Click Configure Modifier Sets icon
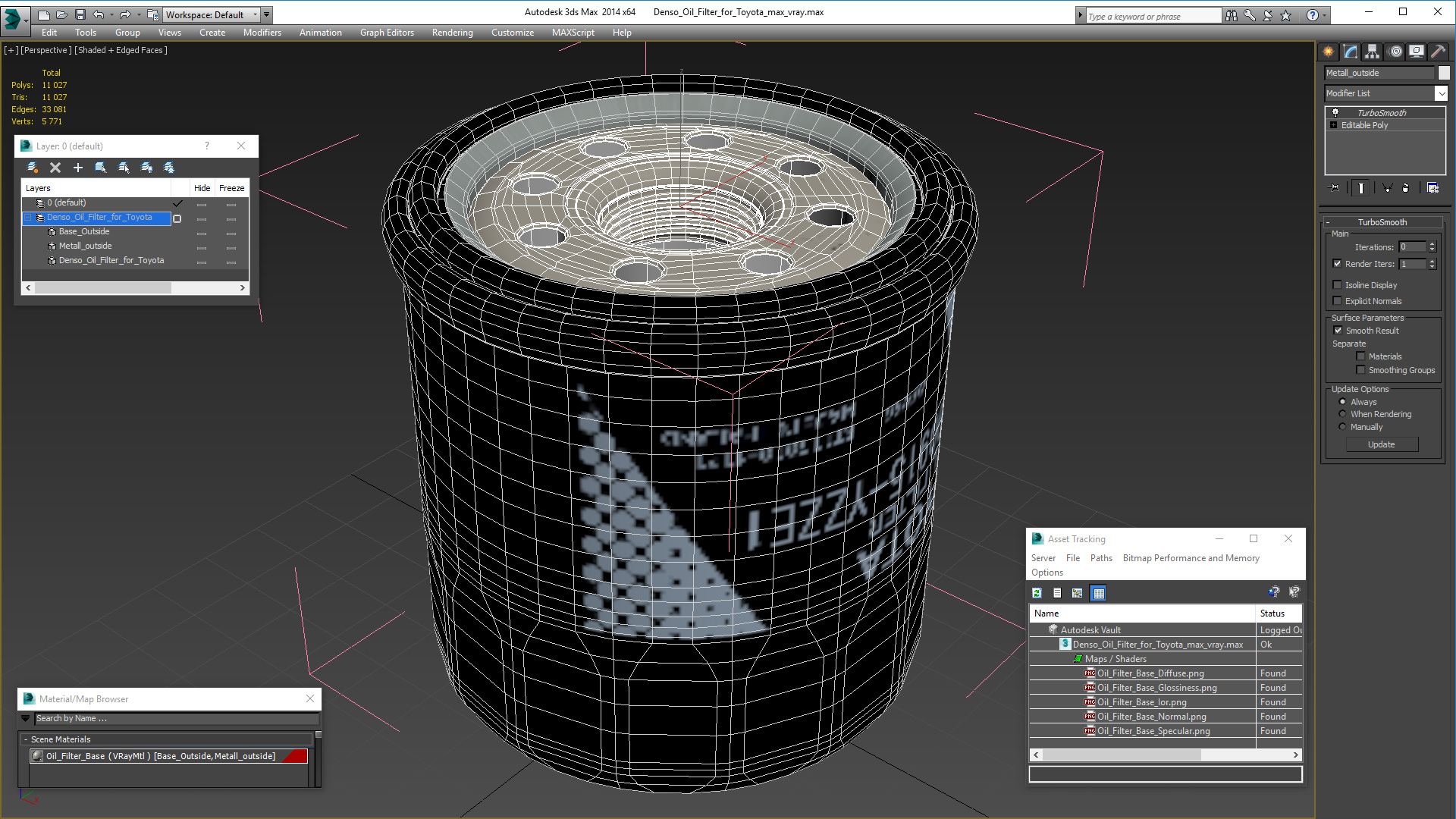This screenshot has height=819, width=1456. (1432, 187)
